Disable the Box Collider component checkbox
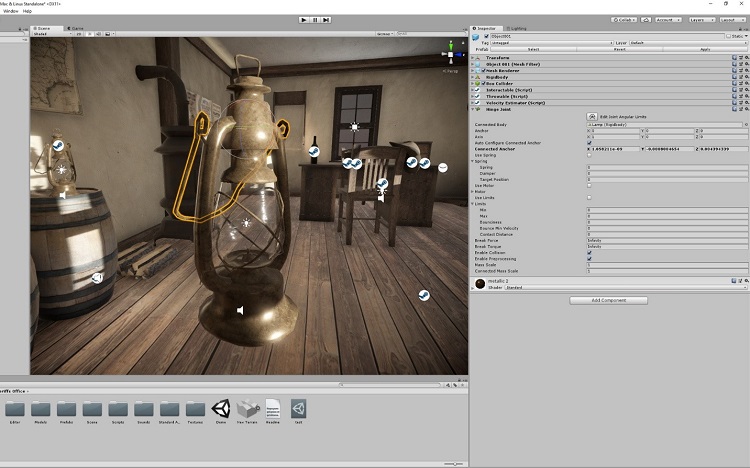The height and width of the screenshot is (468, 750). click(484, 83)
